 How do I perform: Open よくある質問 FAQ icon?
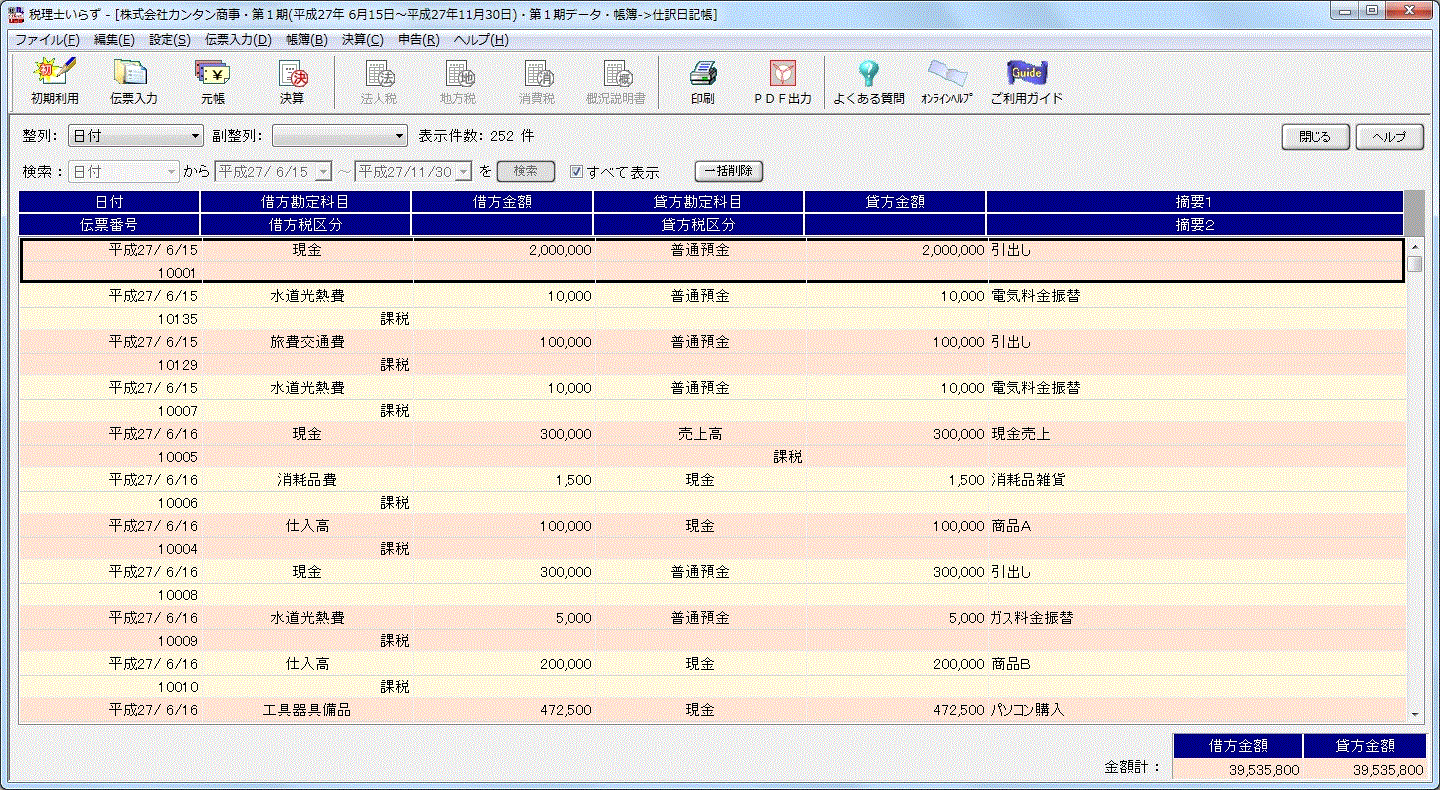click(868, 81)
